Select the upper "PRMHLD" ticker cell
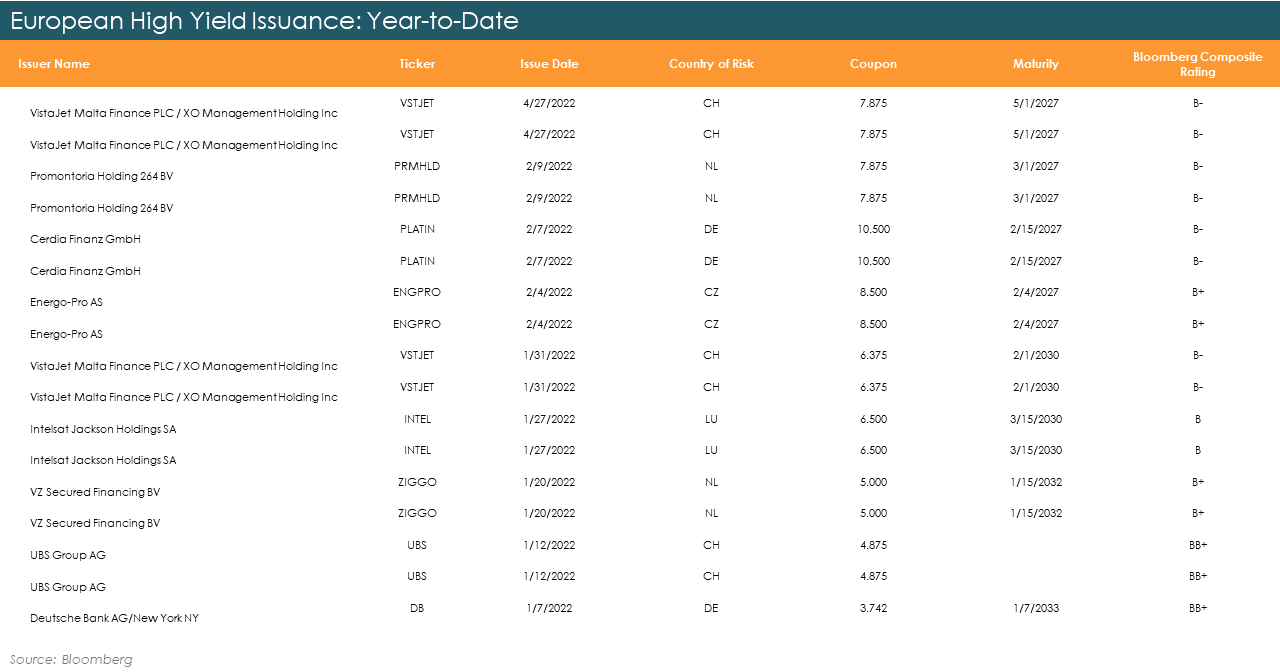The image size is (1280, 672). point(417,166)
